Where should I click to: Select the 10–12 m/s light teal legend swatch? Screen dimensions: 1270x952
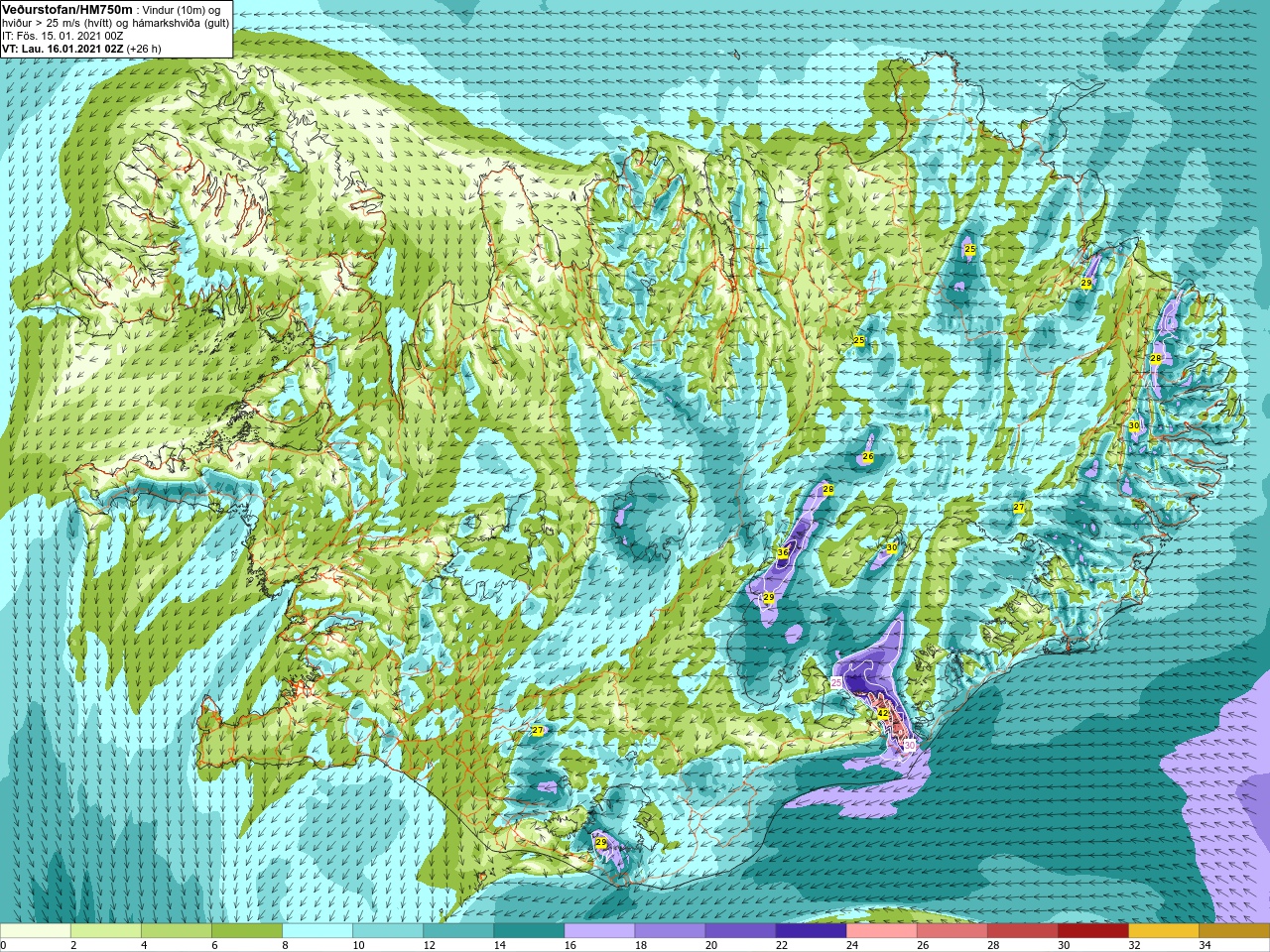coord(389,931)
